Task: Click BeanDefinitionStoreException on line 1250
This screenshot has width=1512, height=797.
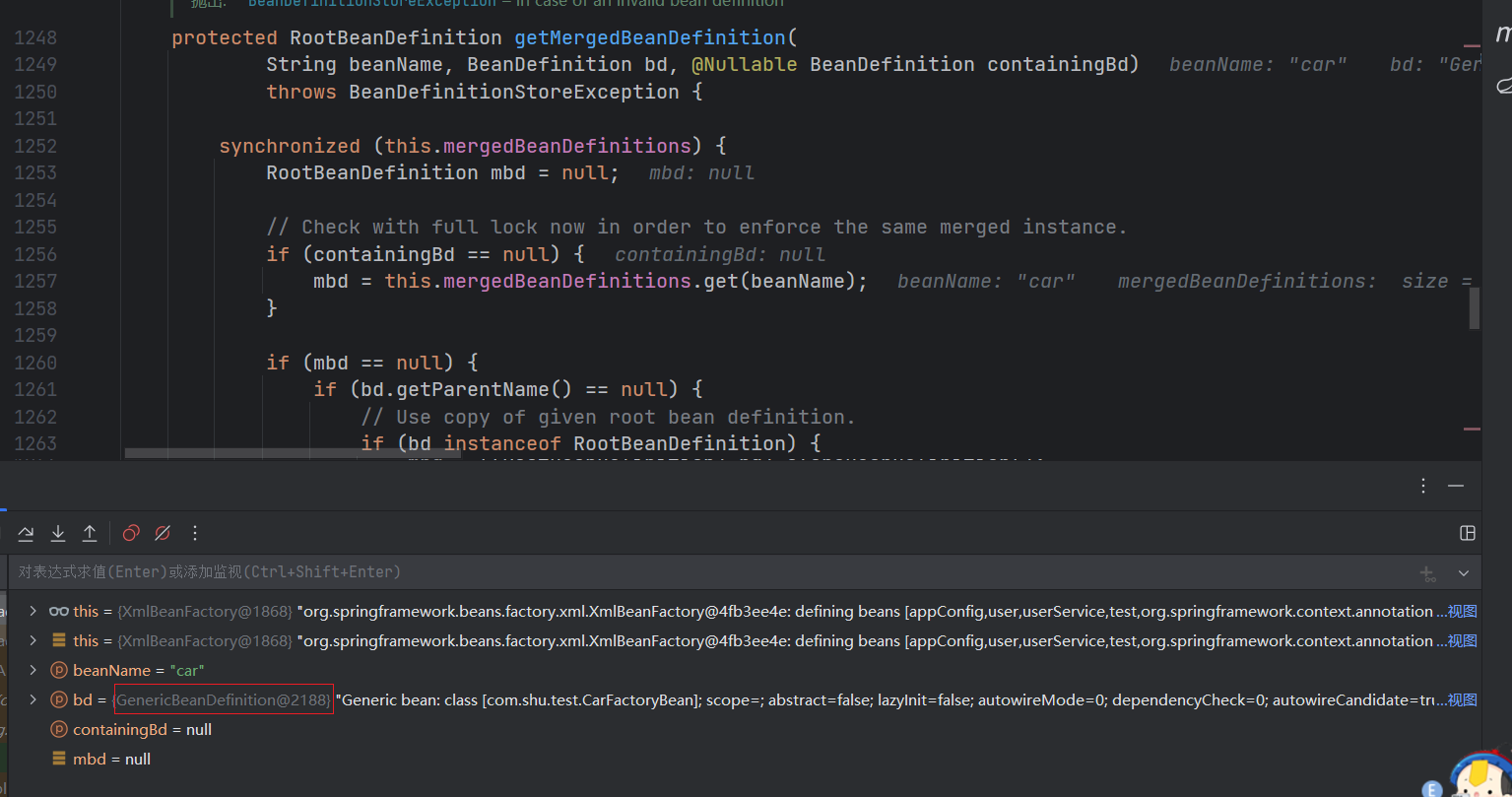Action: 514,92
